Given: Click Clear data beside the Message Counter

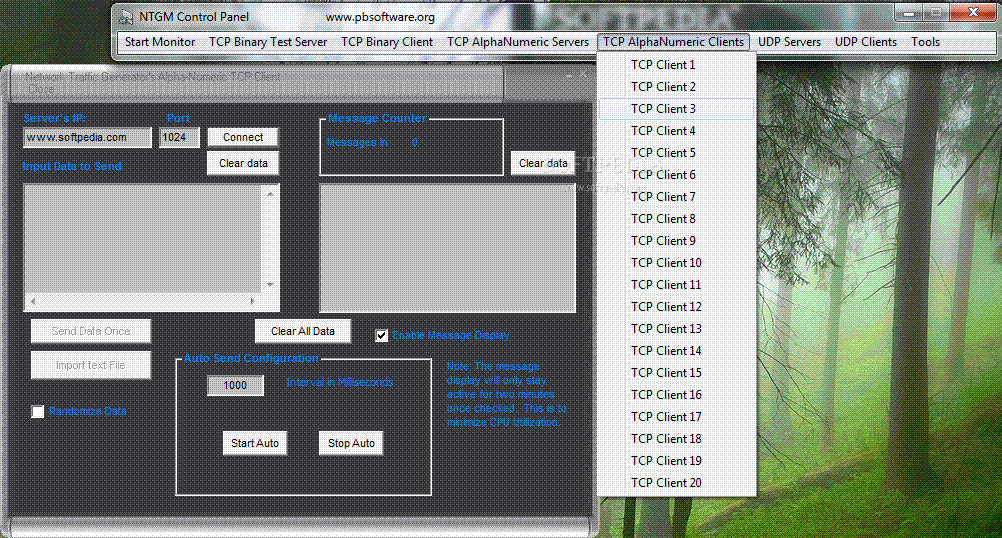Looking at the screenshot, I should [543, 164].
